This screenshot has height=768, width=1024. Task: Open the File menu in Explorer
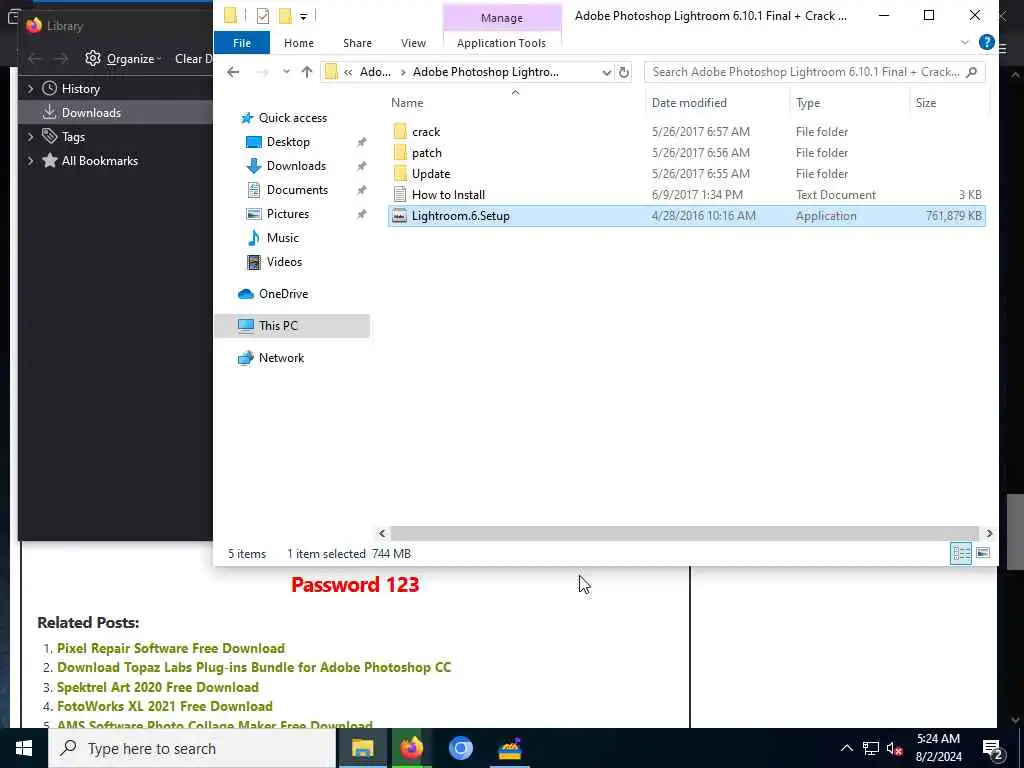coord(242,43)
